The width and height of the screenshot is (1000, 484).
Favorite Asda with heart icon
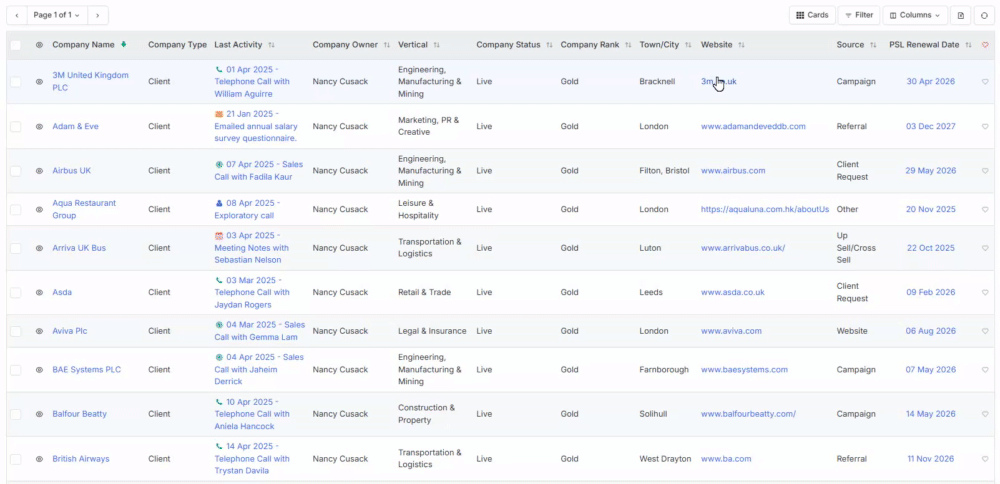[985, 292]
